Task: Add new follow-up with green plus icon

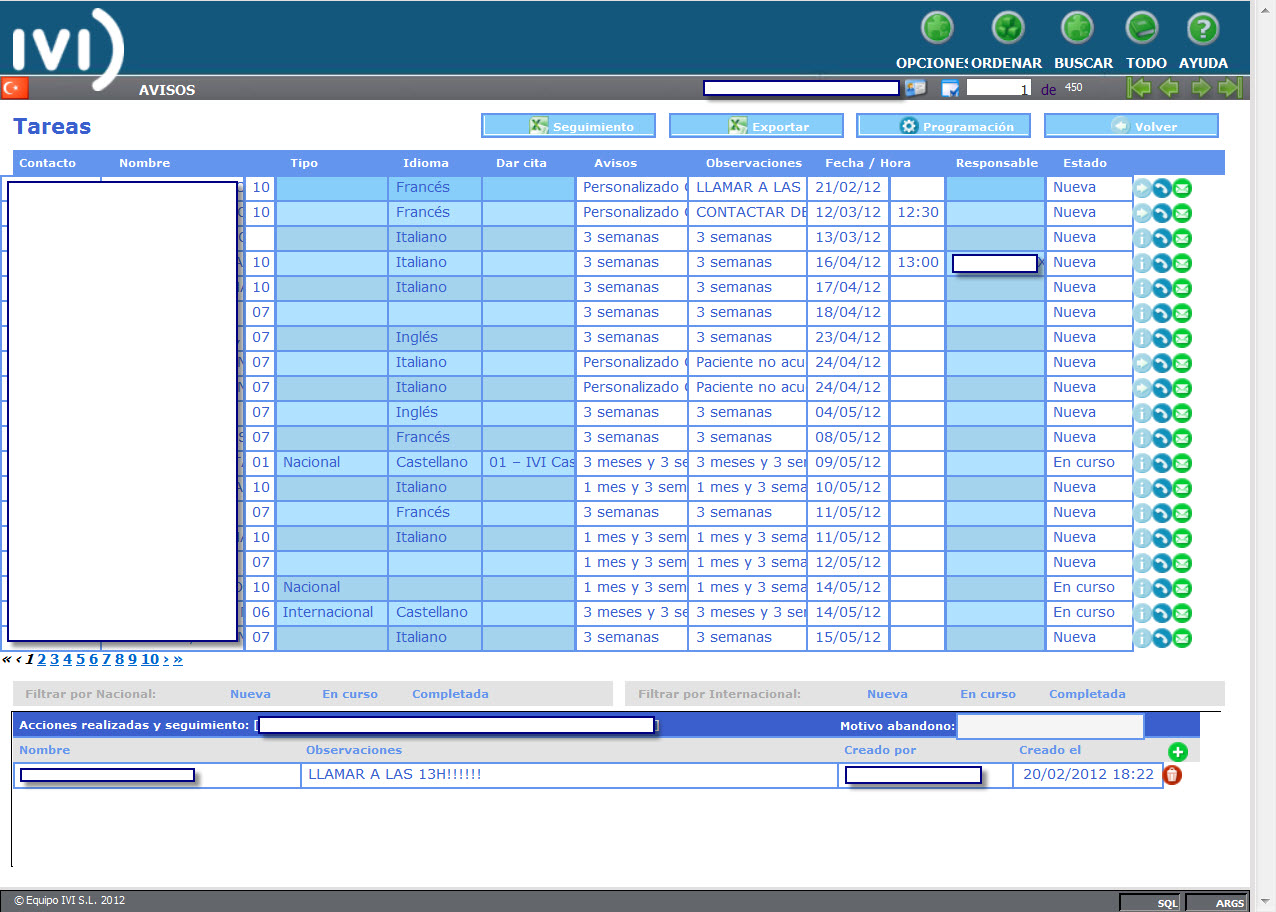Action: (x=1177, y=751)
